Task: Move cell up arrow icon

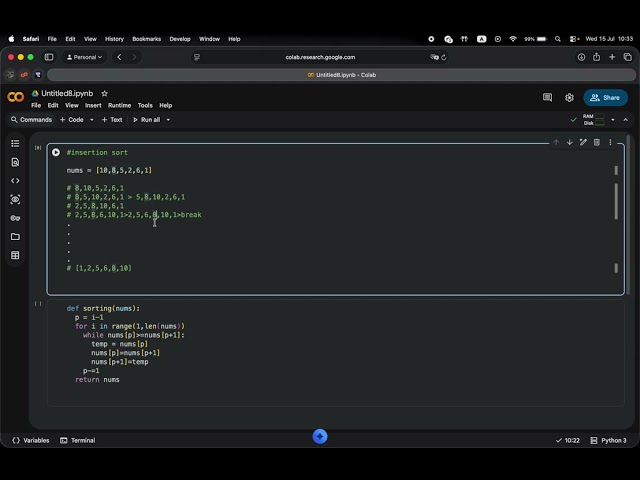Action: (x=556, y=142)
